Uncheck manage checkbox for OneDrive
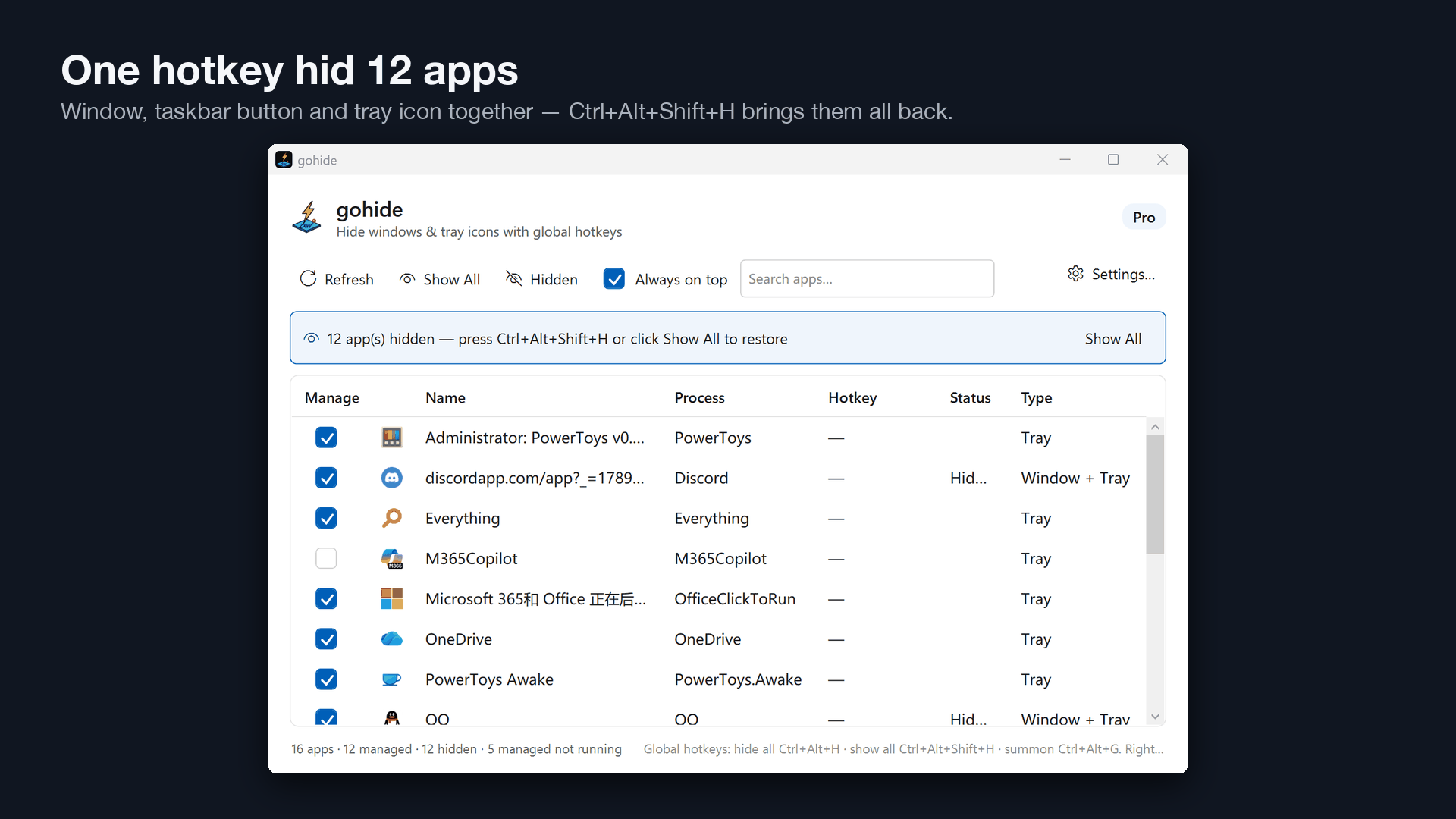 tap(326, 639)
